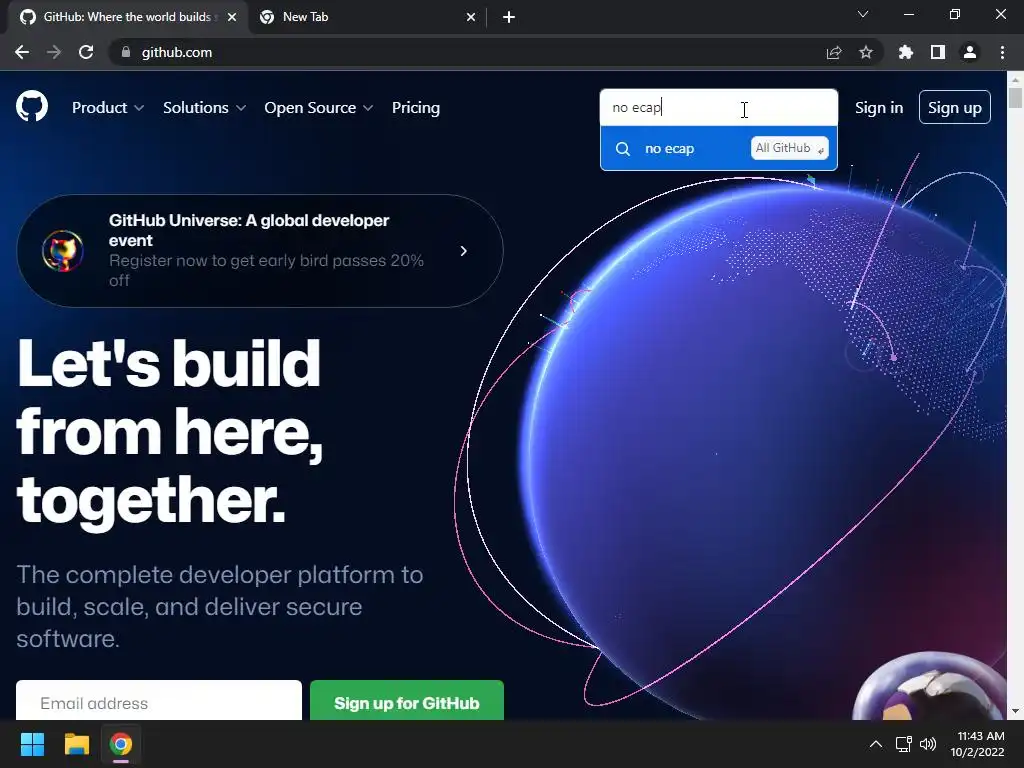1024x768 pixels.
Task: Open network status tray icon
Action: pyautogui.click(x=904, y=744)
